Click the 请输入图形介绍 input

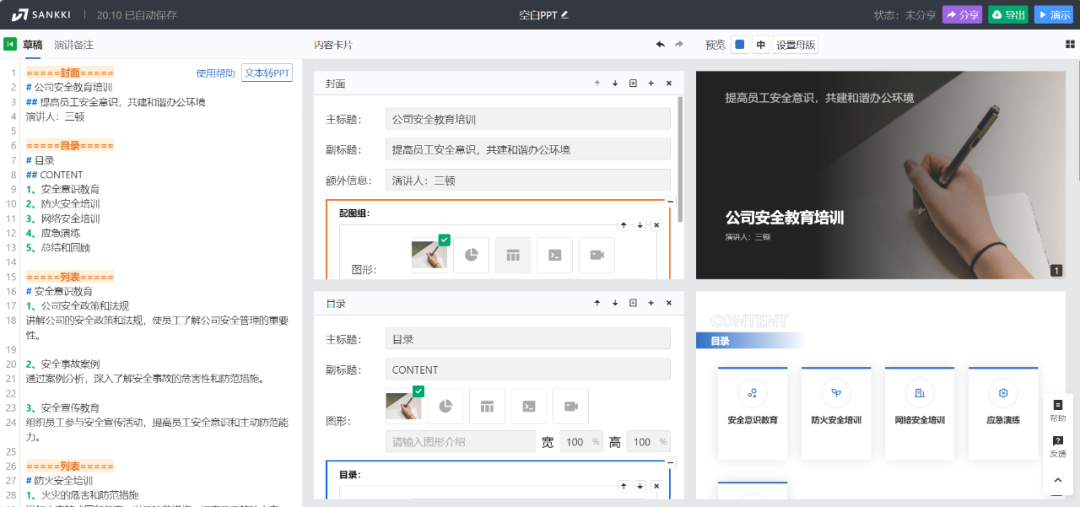[461, 442]
